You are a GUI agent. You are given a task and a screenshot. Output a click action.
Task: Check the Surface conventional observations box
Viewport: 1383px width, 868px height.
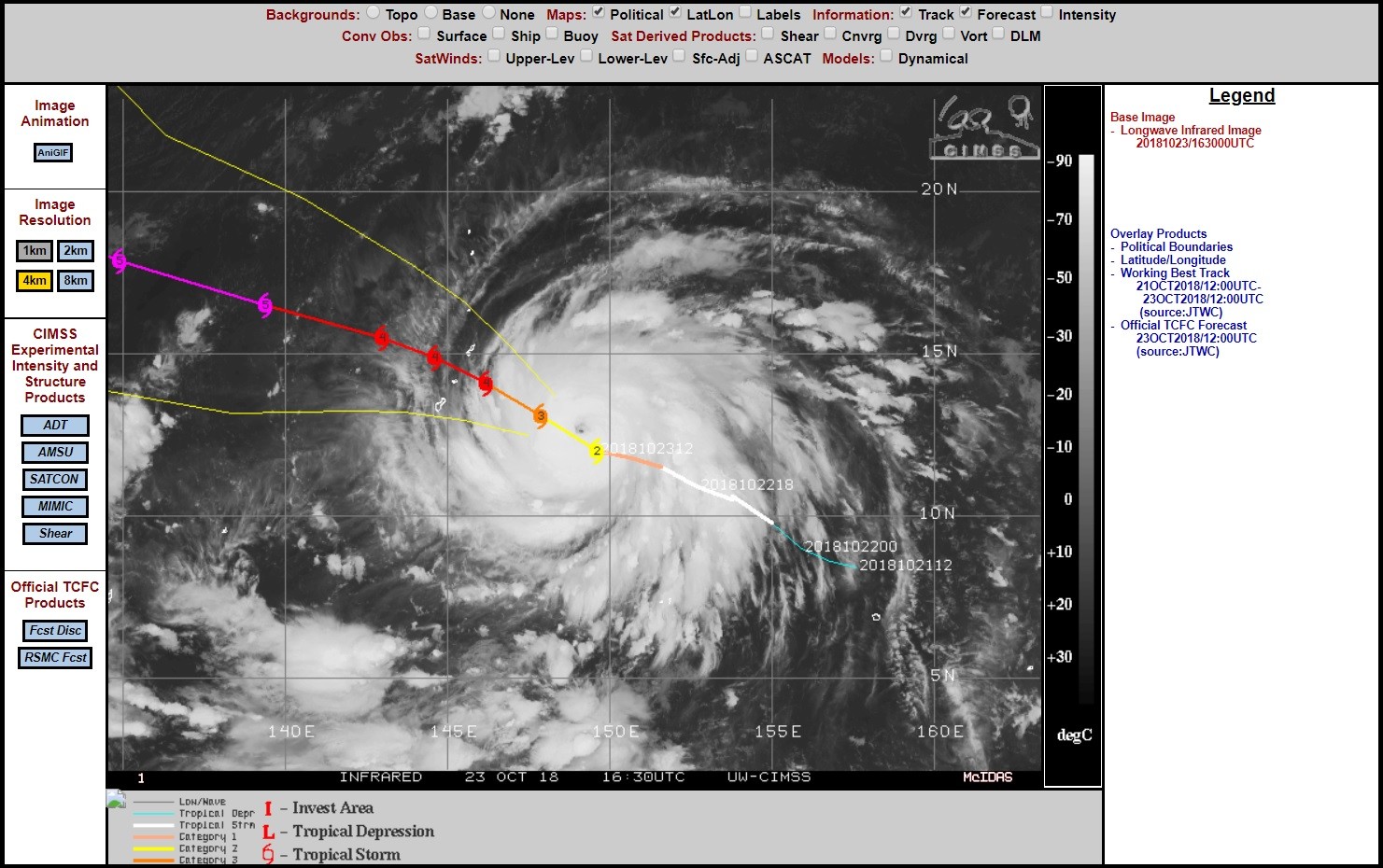pos(424,35)
